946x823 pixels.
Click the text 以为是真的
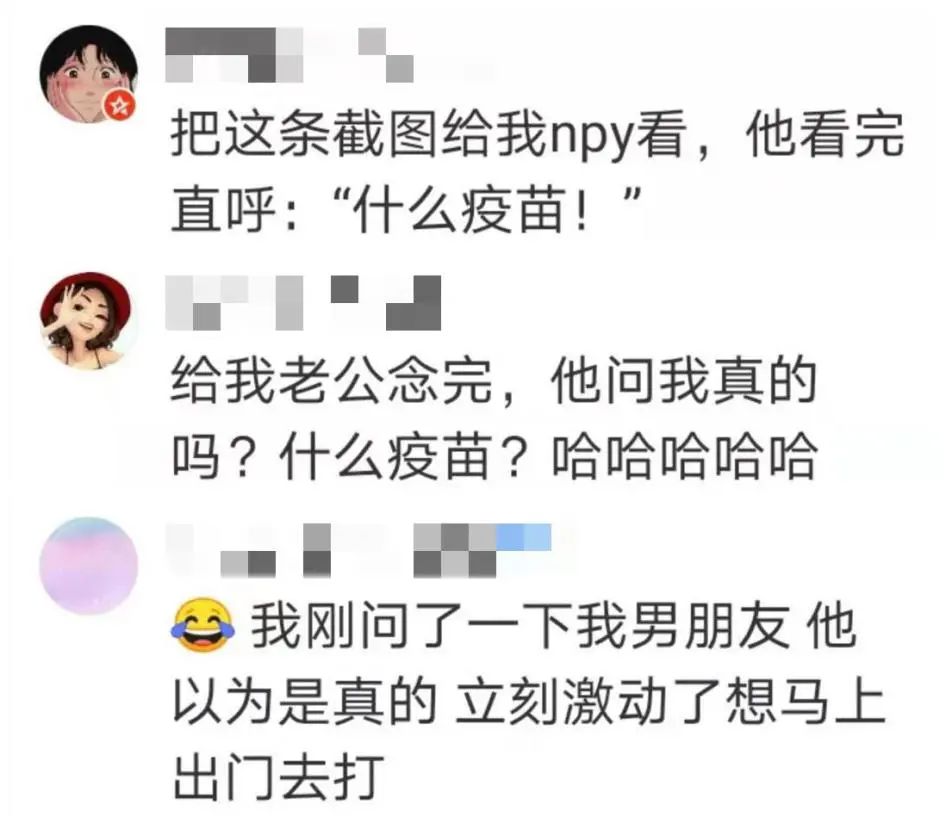tap(305, 702)
